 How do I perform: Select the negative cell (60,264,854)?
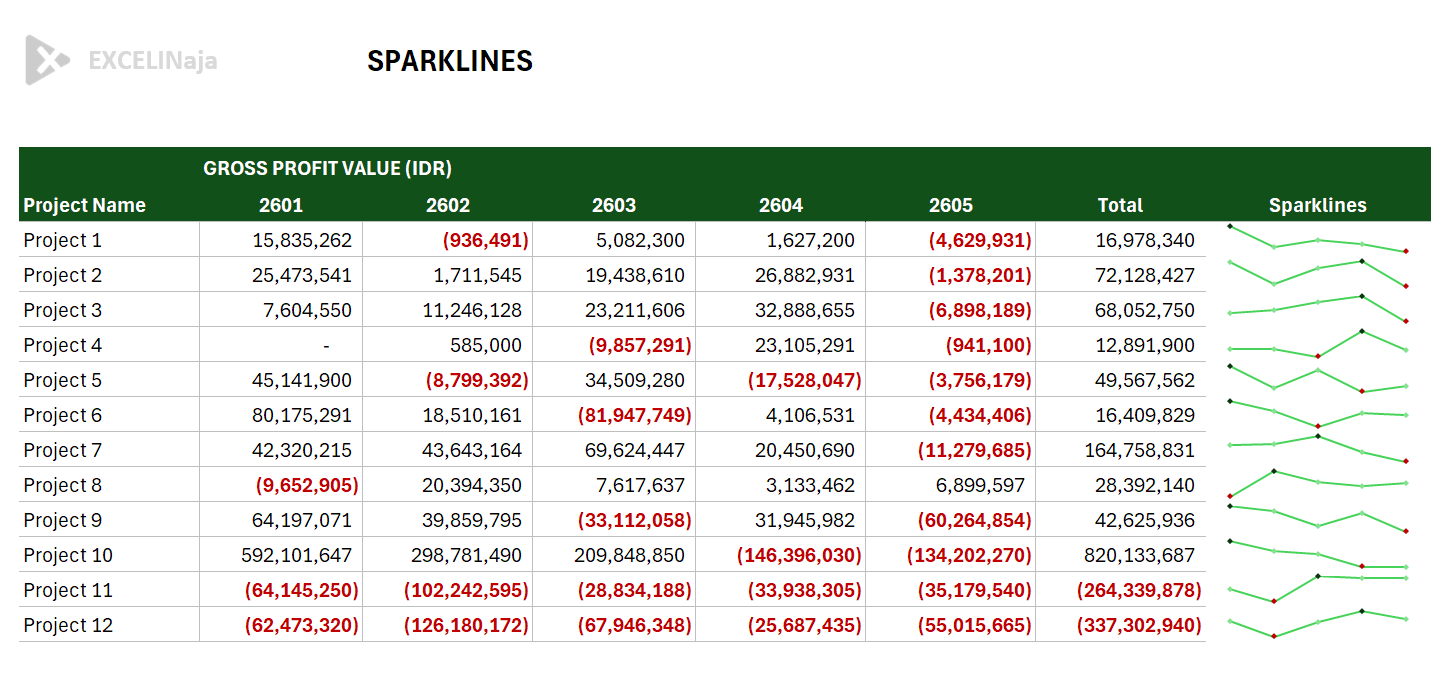click(x=951, y=520)
